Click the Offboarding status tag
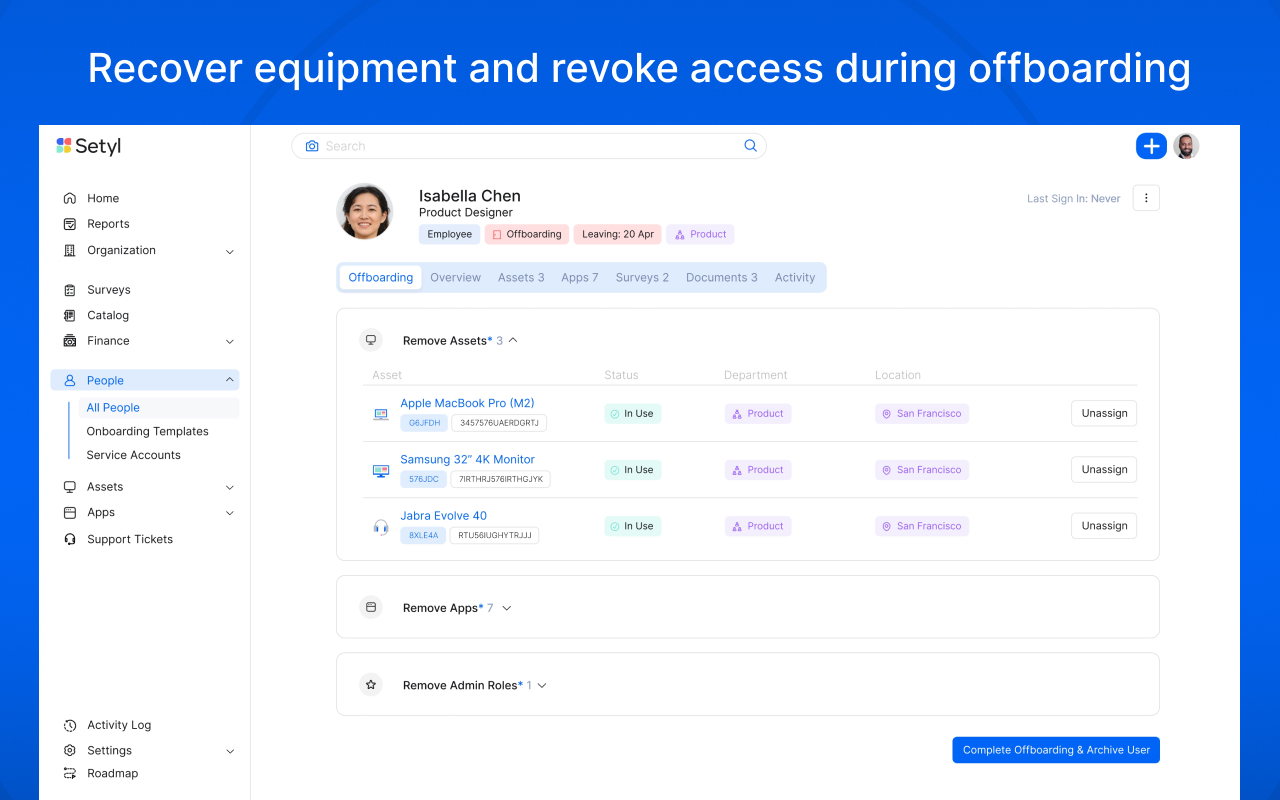This screenshot has height=800, width=1280. click(x=527, y=234)
